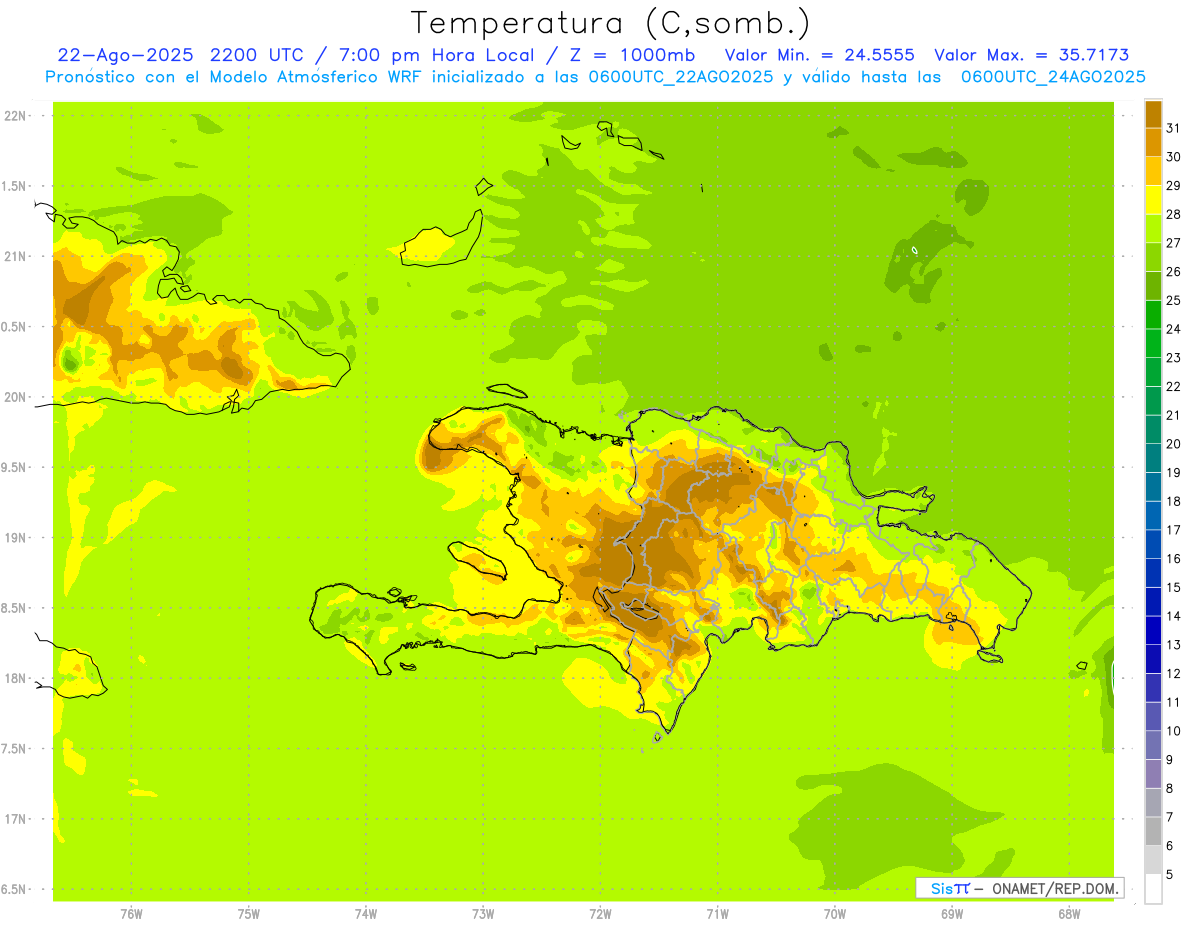Click the legend value label "15"
The height and width of the screenshot is (927, 1200).
1174,587
